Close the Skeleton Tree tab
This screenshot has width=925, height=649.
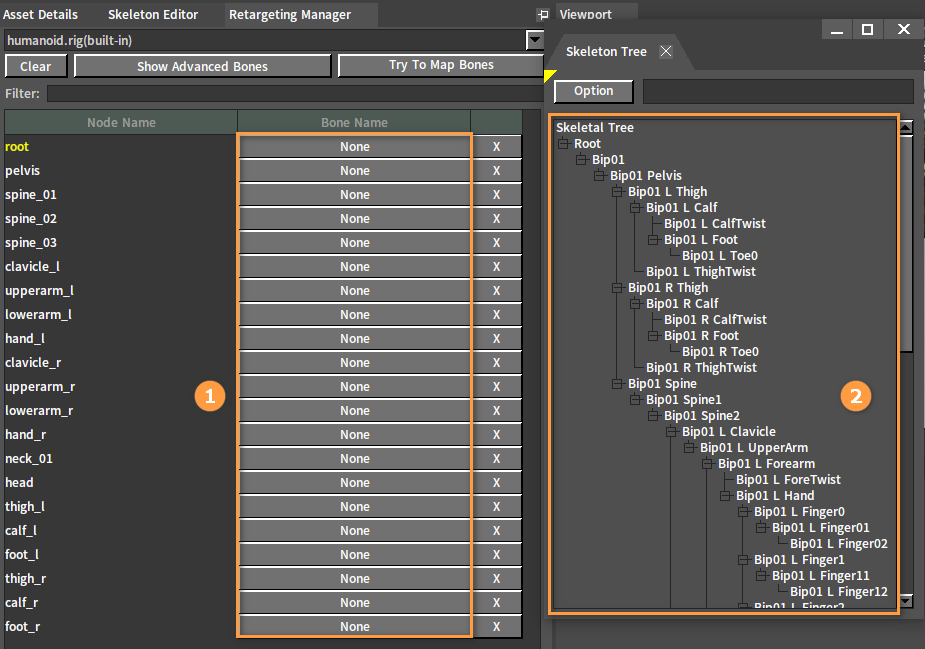coord(666,51)
